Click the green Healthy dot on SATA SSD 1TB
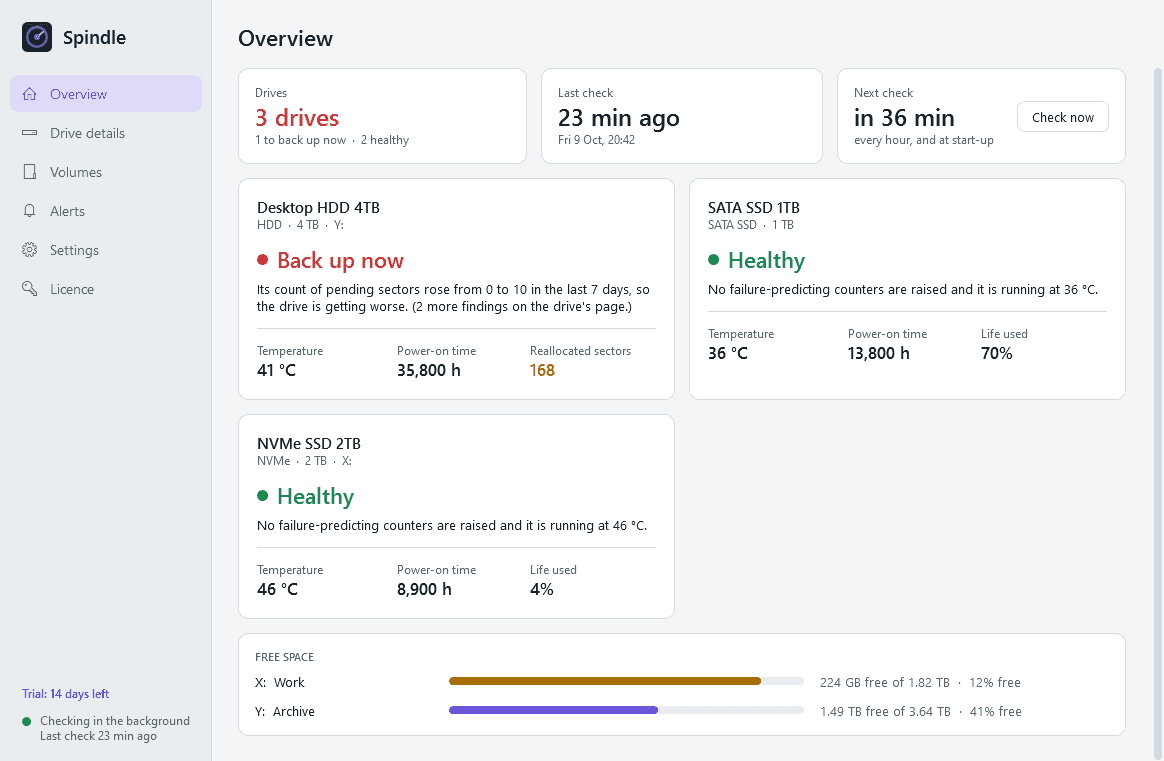 coord(713,260)
